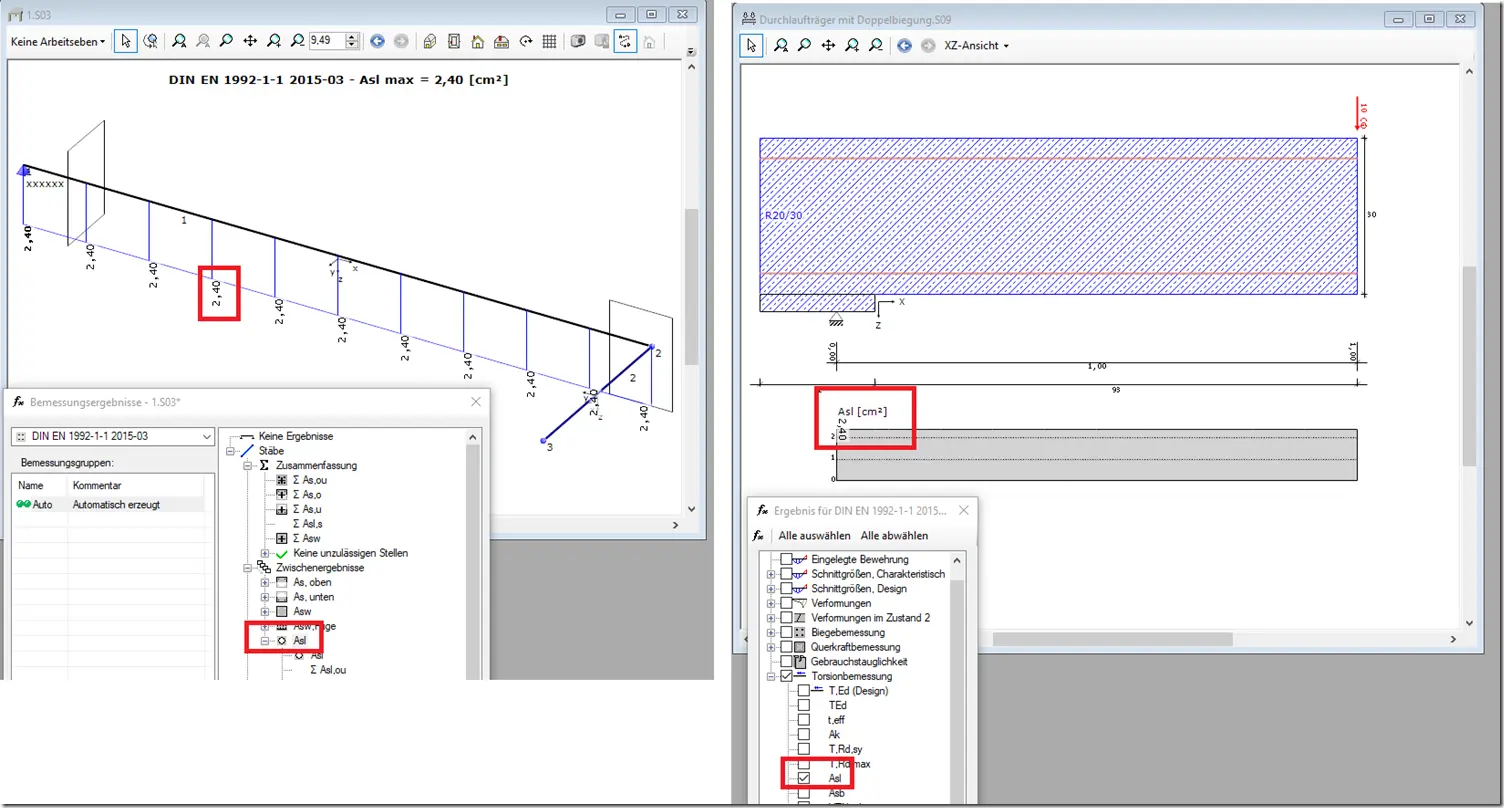The width and height of the screenshot is (1504, 808).
Task: Collapse the Zwischenergebnisse tree node
Action: (x=248, y=568)
